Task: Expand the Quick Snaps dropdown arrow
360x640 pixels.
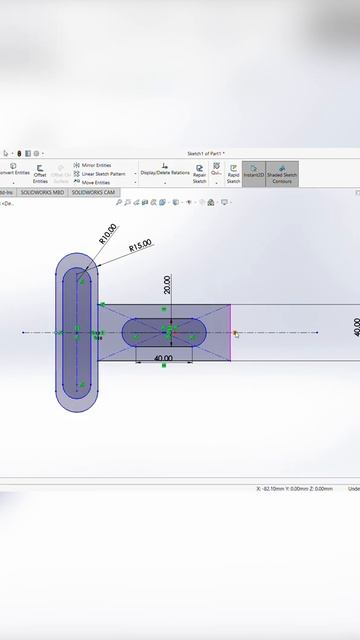Action: [216, 183]
